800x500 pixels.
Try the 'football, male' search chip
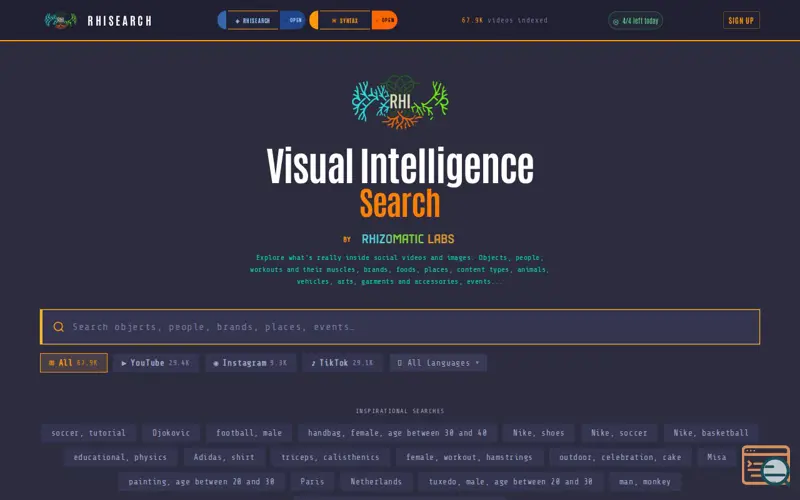pyautogui.click(x=249, y=433)
